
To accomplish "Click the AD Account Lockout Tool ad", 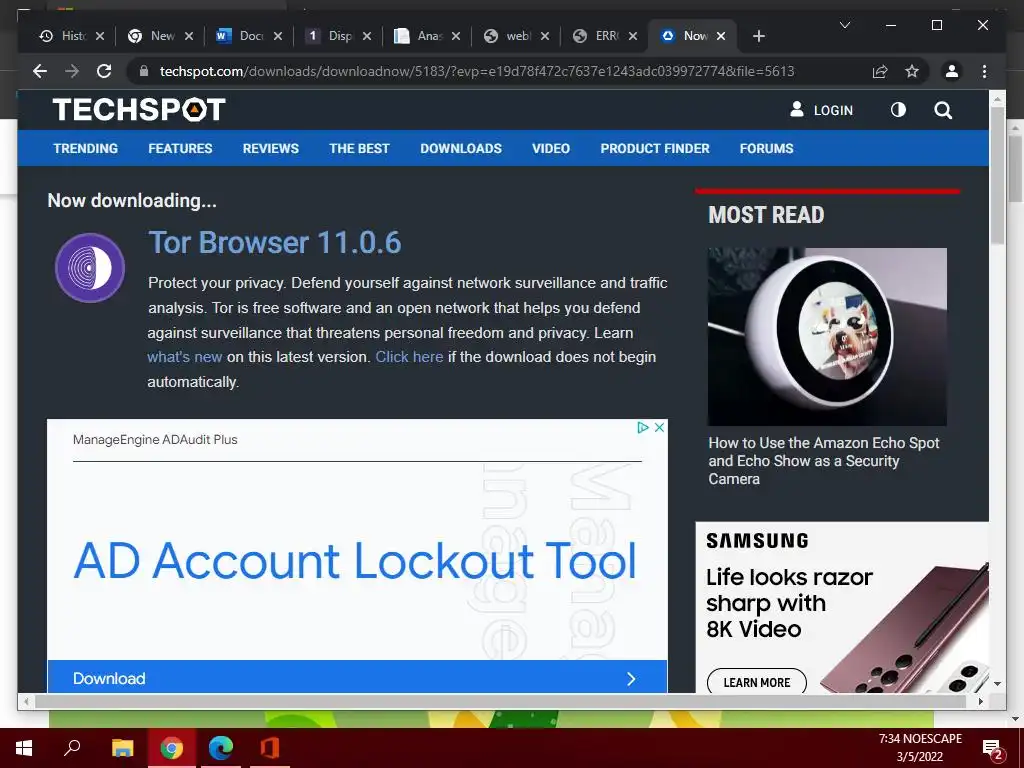I will tap(355, 561).
